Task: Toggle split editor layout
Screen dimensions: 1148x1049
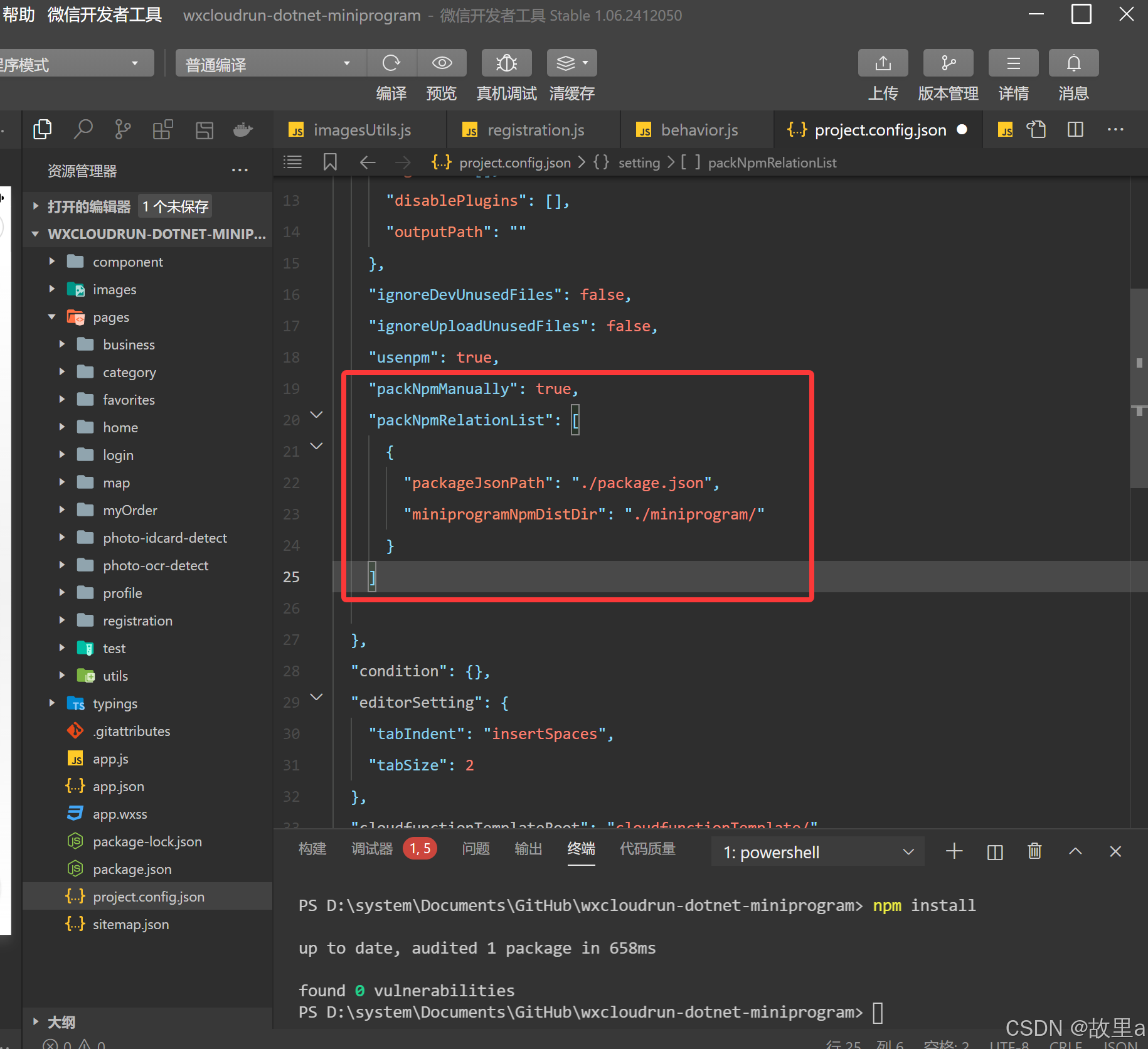Action: coord(1075,130)
